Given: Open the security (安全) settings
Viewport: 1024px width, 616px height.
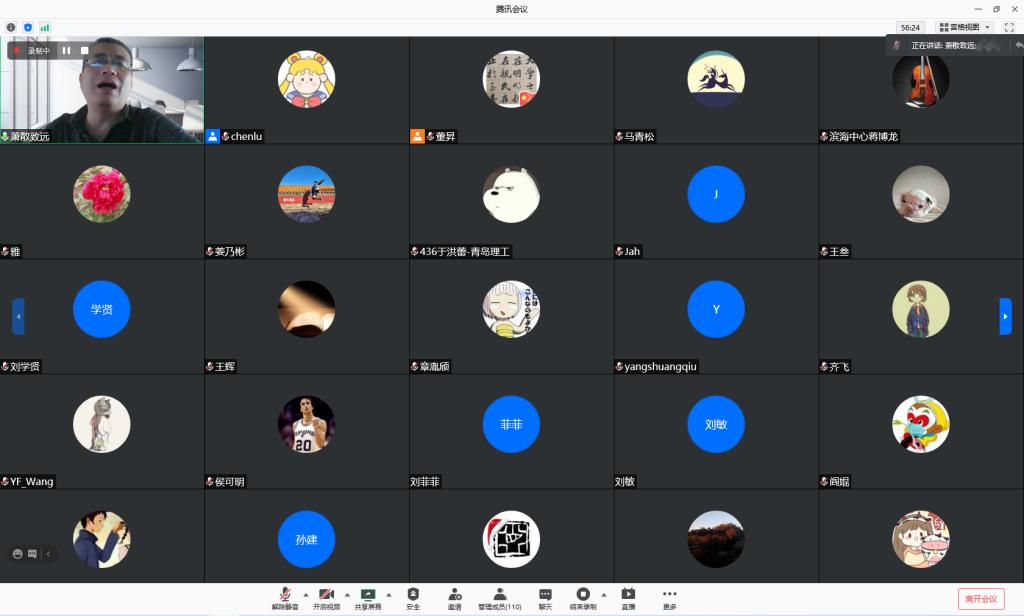Looking at the screenshot, I should [413, 598].
